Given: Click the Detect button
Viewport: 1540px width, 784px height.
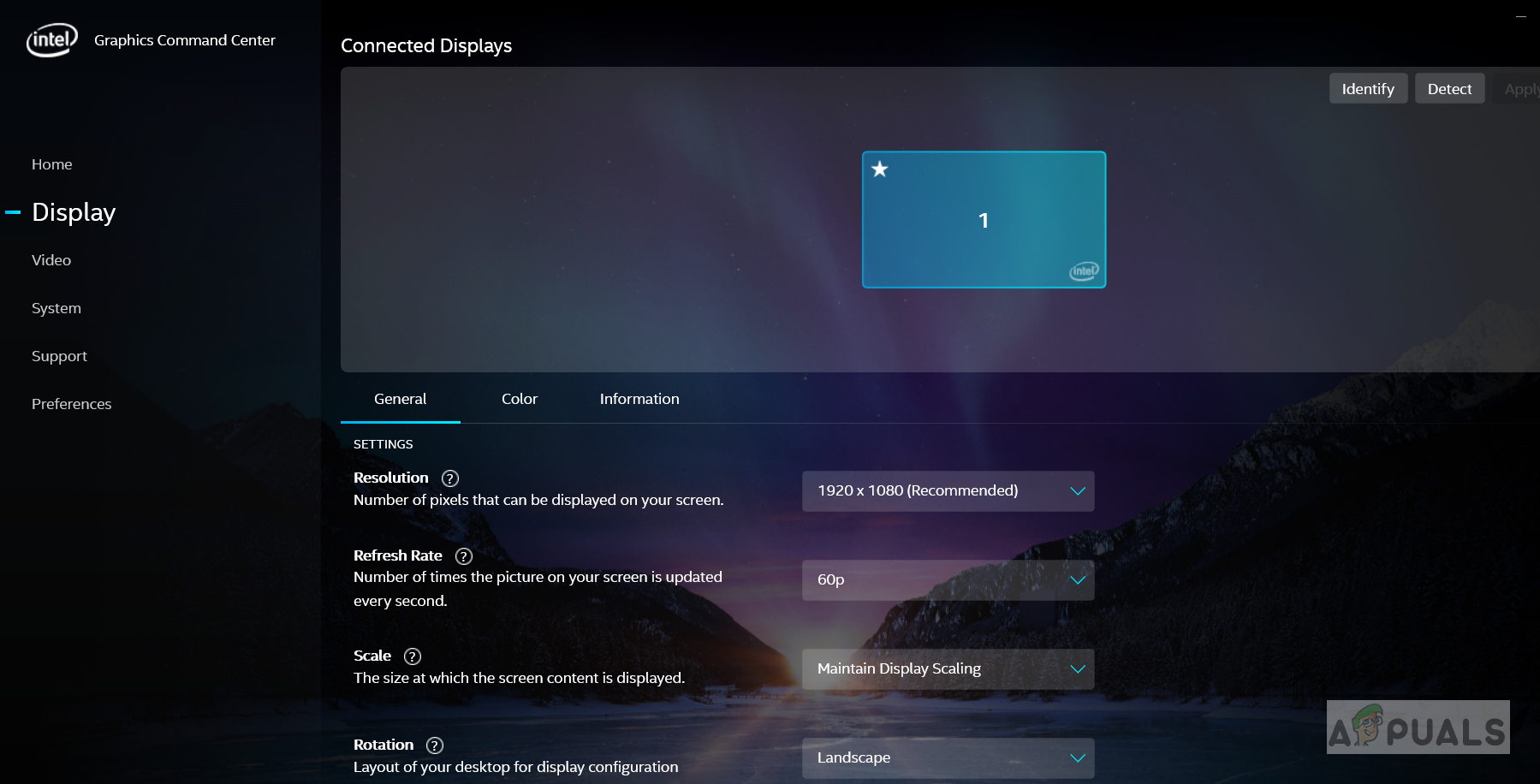Looking at the screenshot, I should coord(1449,88).
